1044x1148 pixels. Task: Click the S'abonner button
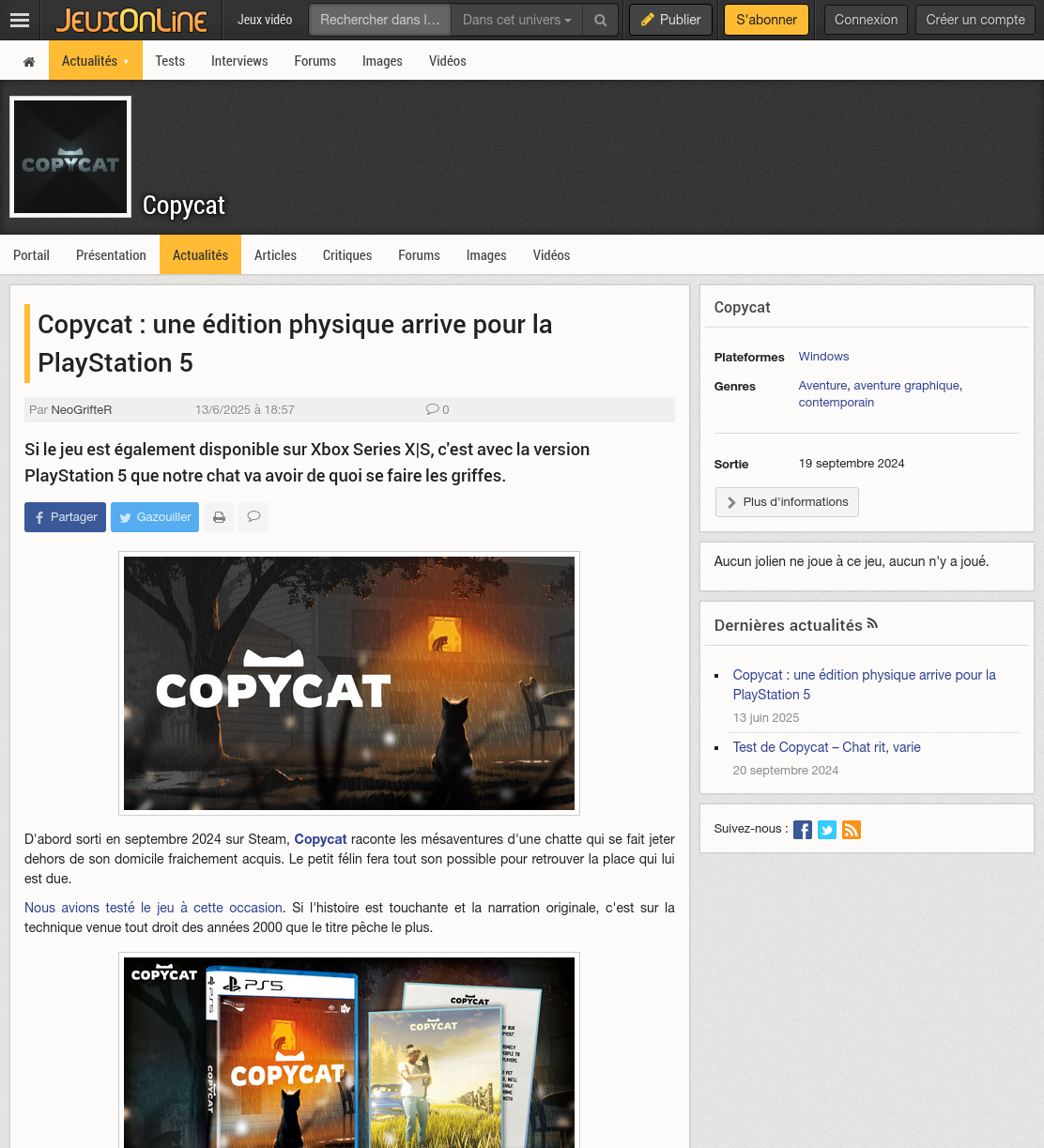(766, 20)
